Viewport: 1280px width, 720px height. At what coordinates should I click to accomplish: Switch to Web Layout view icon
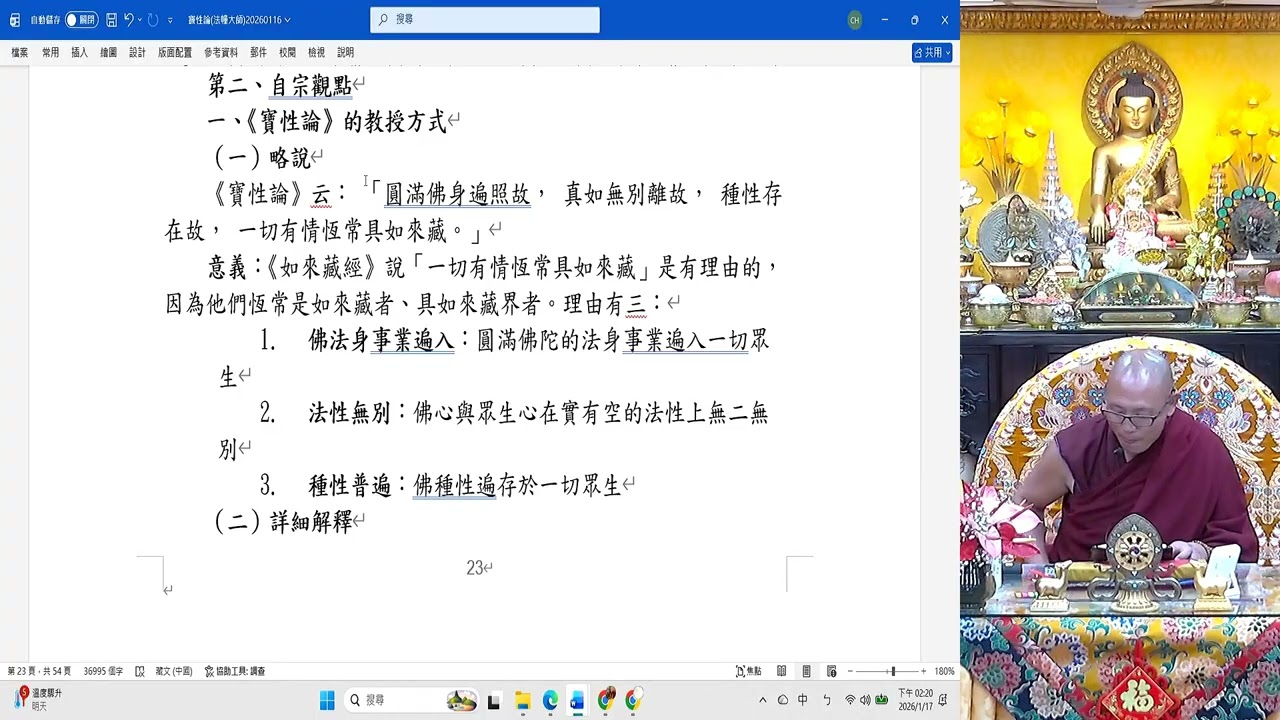pyautogui.click(x=832, y=671)
